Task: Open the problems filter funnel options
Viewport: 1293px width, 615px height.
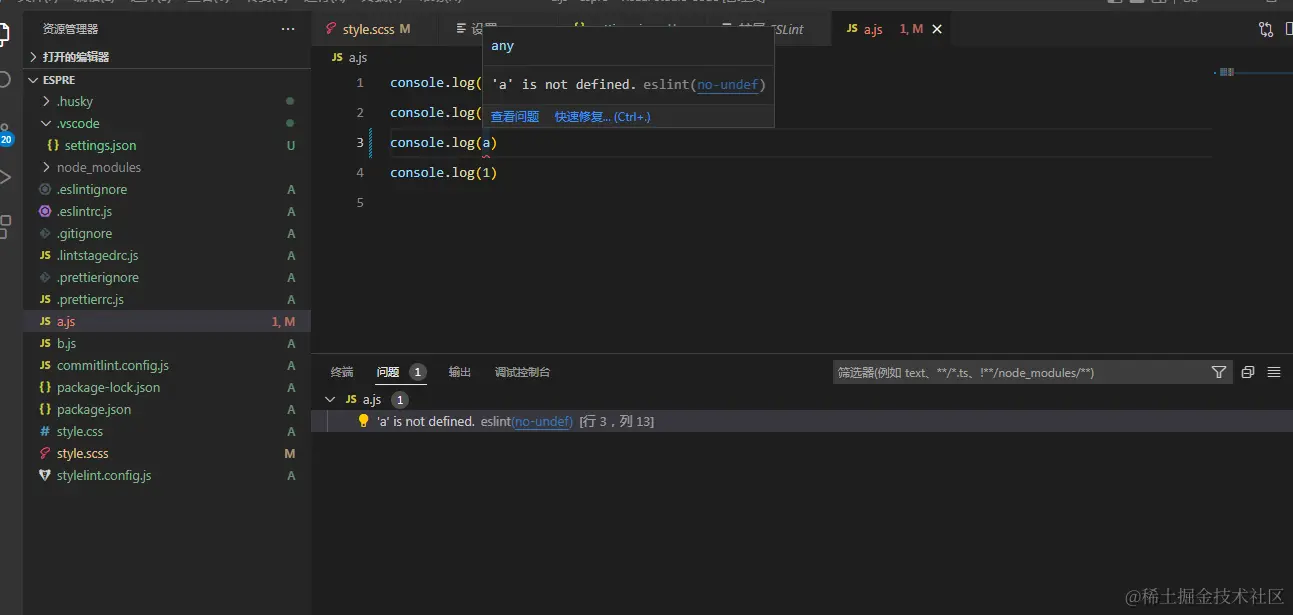Action: click(1219, 372)
